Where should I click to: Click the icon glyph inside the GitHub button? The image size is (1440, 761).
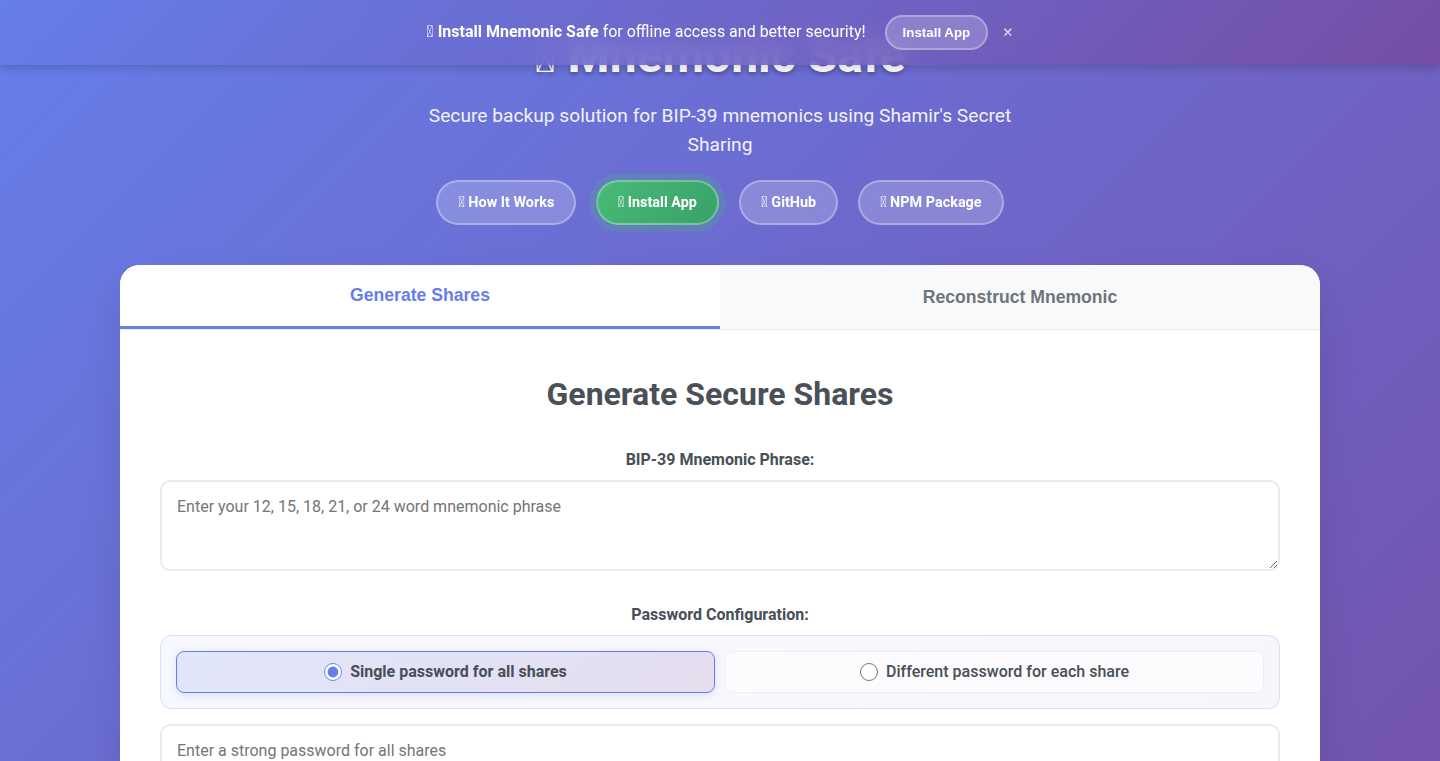(765, 202)
